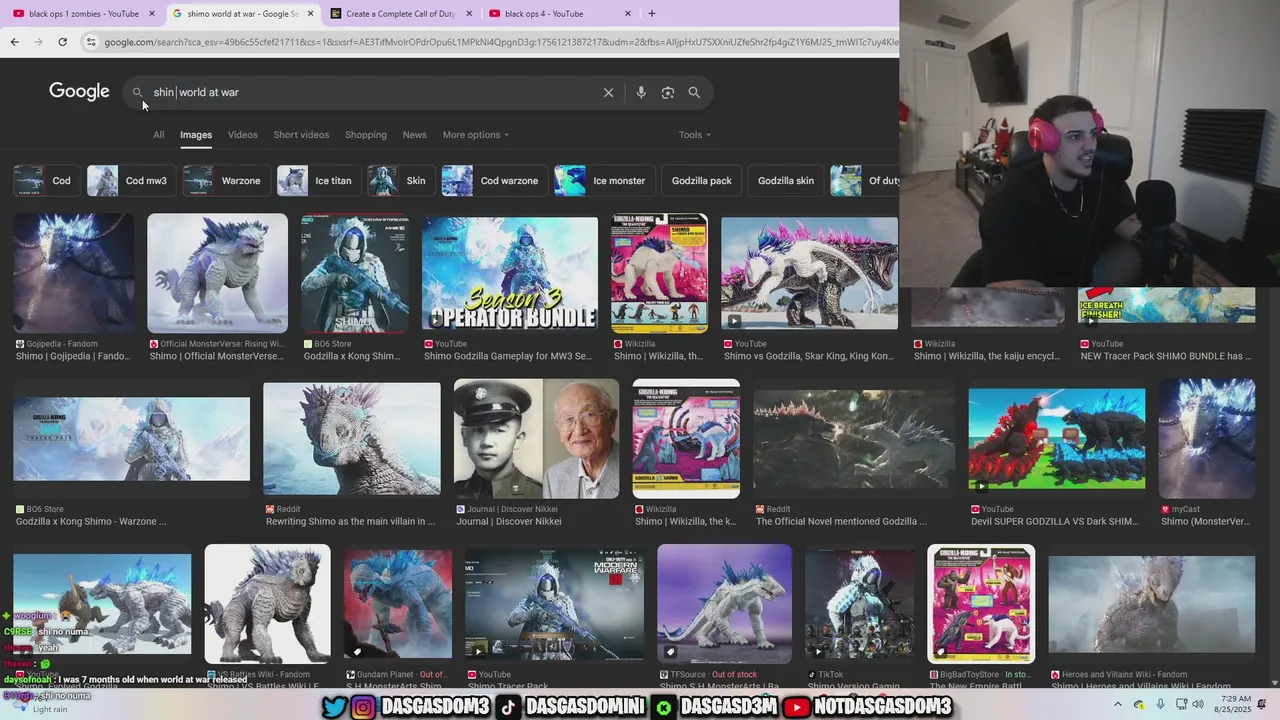Open the site info icon in address bar
1280x720 pixels.
[x=91, y=42]
